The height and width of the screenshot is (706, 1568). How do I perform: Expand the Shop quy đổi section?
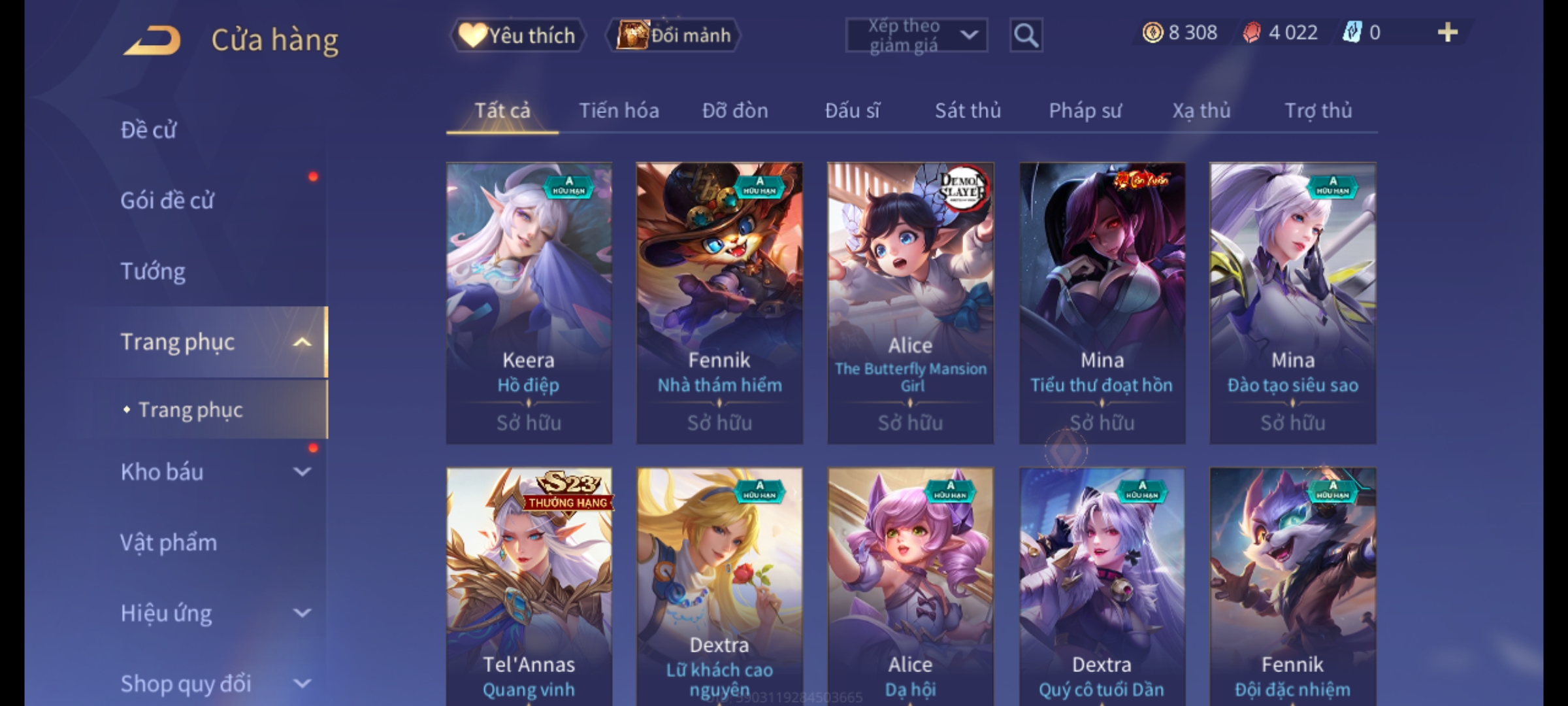302,683
